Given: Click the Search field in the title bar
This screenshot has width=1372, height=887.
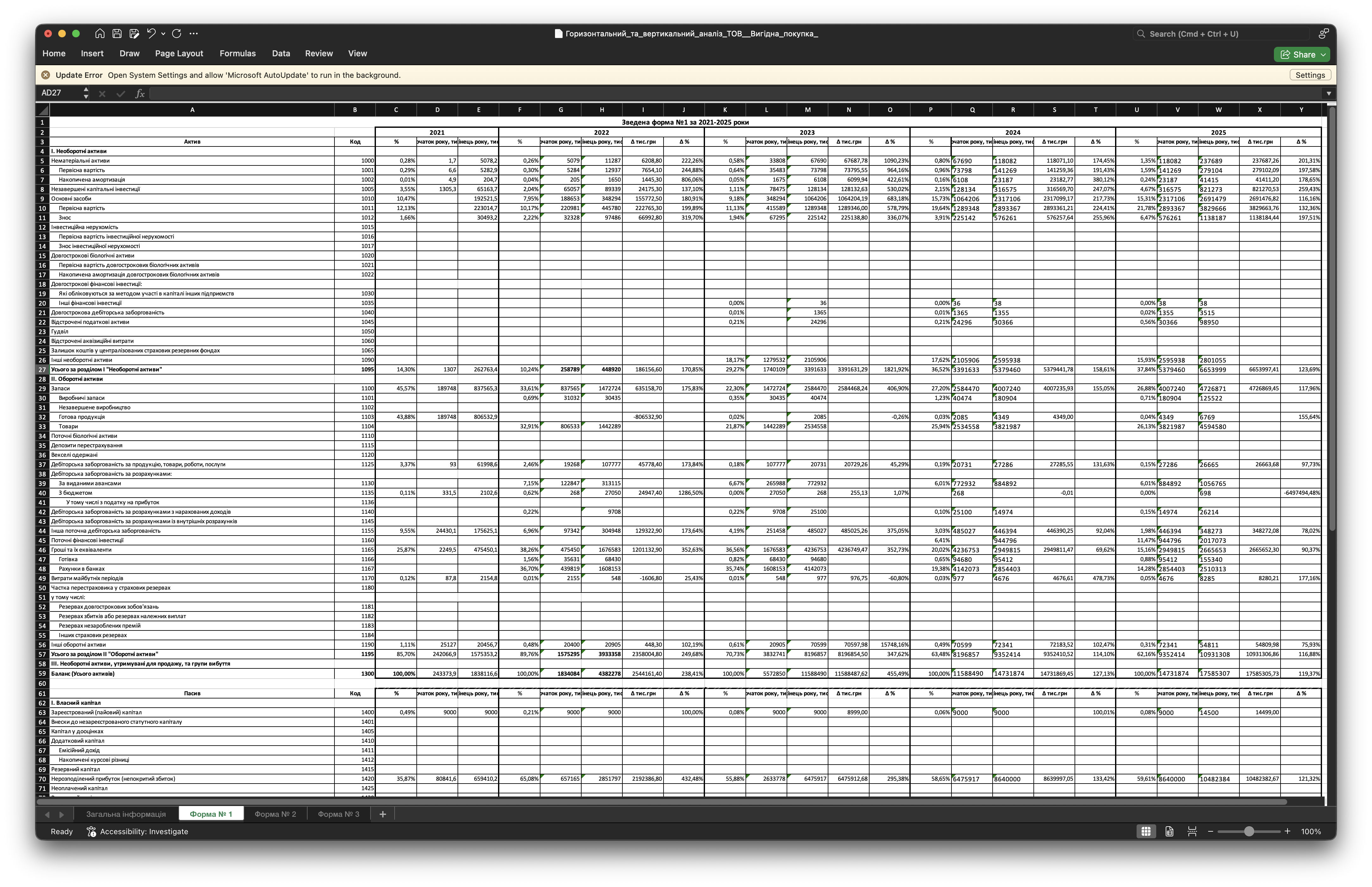Looking at the screenshot, I should tap(1221, 34).
